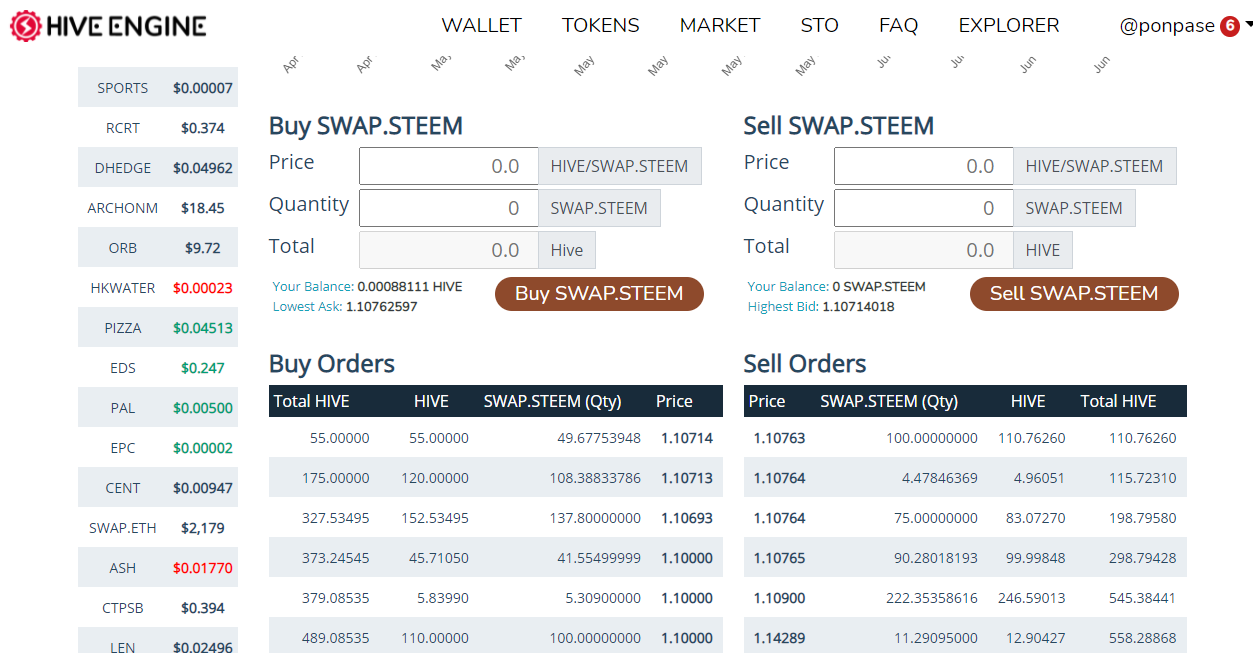1253x653 pixels.
Task: Focus the Buy Price input field
Action: pyautogui.click(x=449, y=166)
